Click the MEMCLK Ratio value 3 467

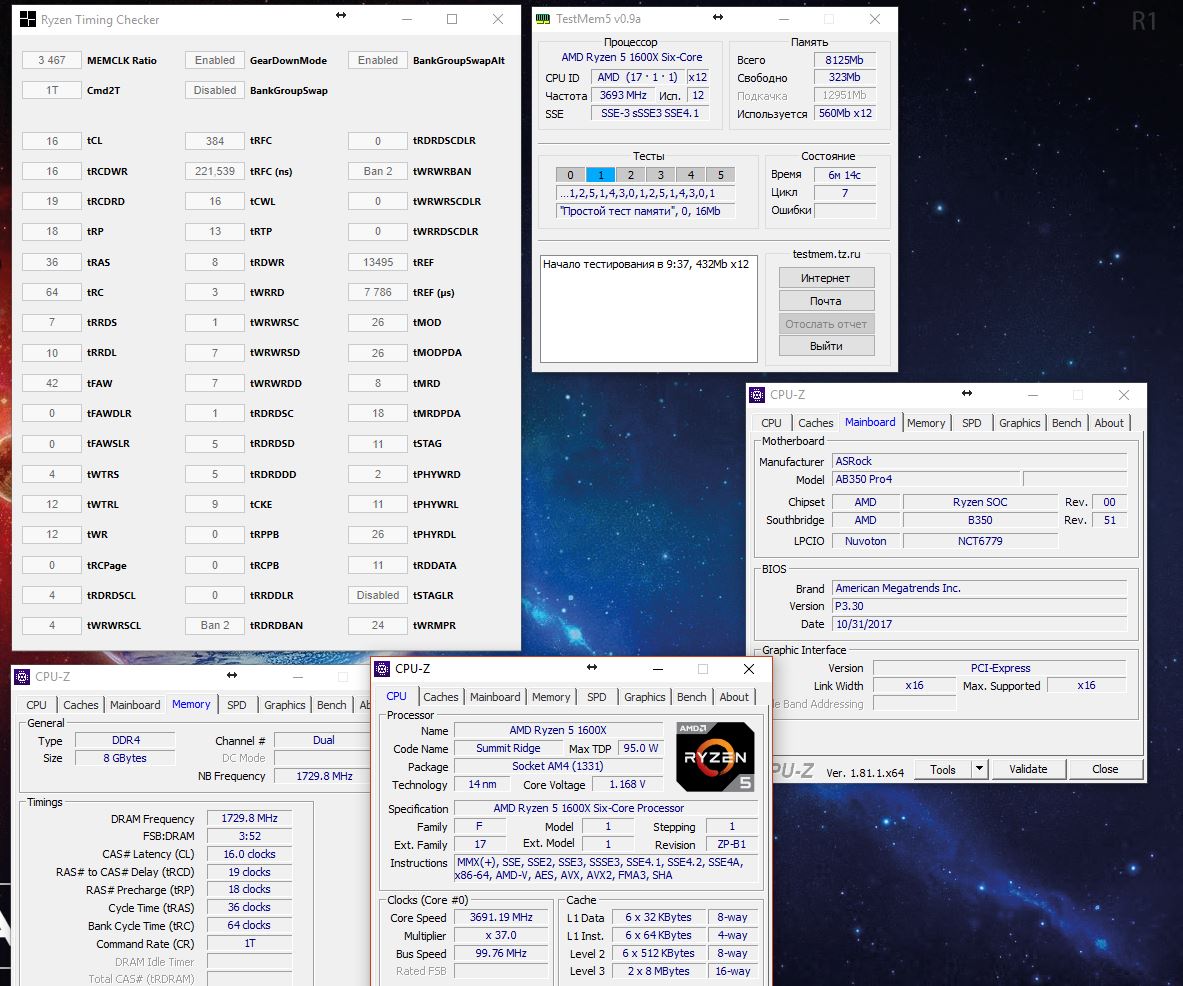52,60
